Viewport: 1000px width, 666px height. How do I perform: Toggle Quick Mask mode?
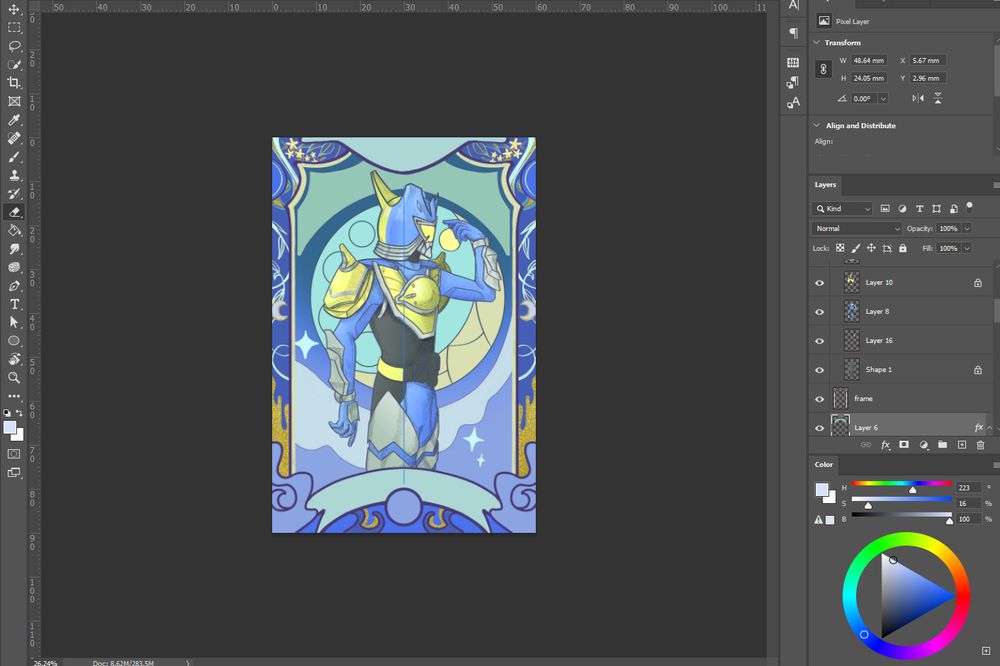tap(14, 454)
